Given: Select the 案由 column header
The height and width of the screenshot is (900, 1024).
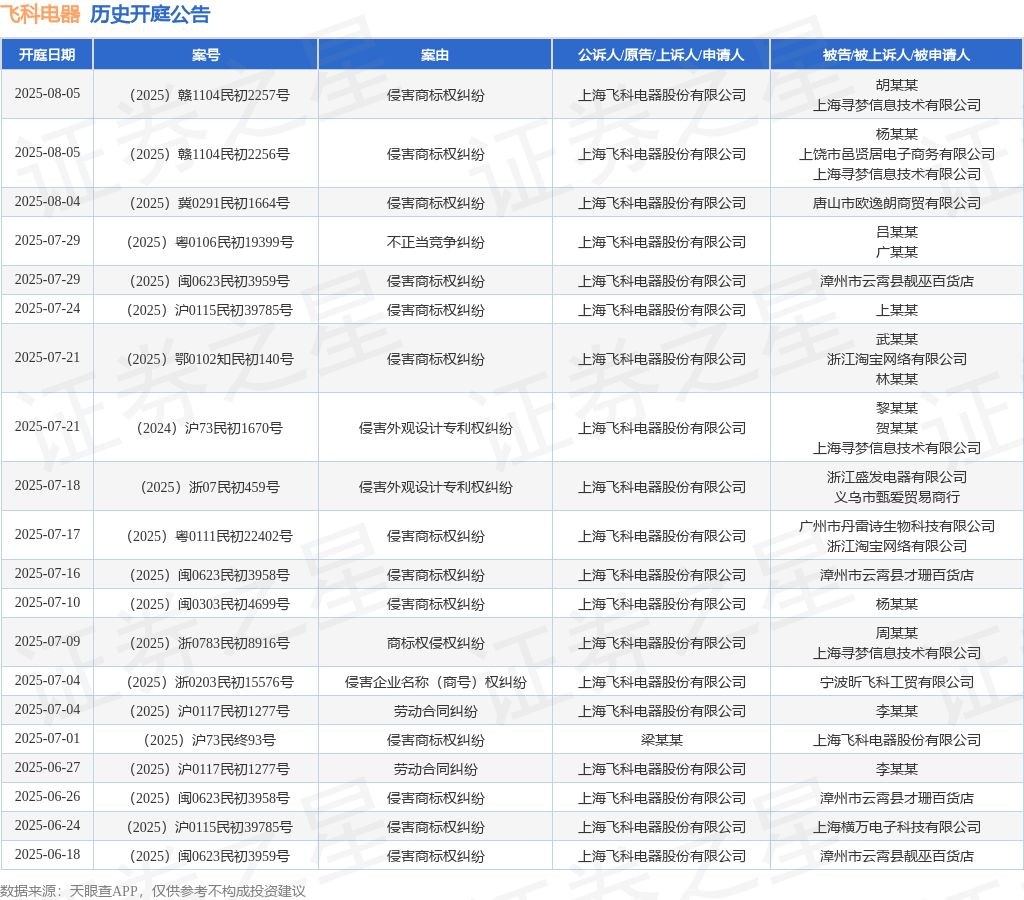Looking at the screenshot, I should tap(435, 55).
